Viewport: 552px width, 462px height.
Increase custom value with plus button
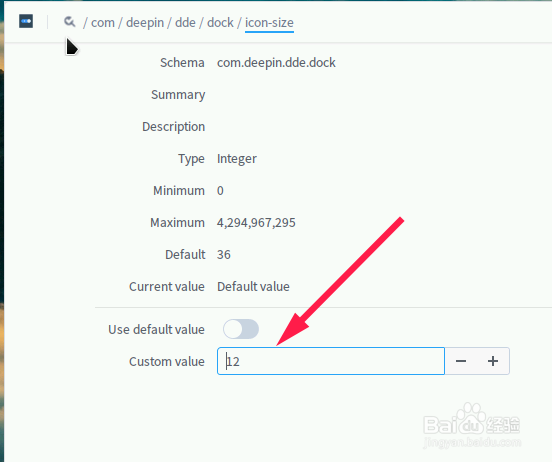point(493,361)
